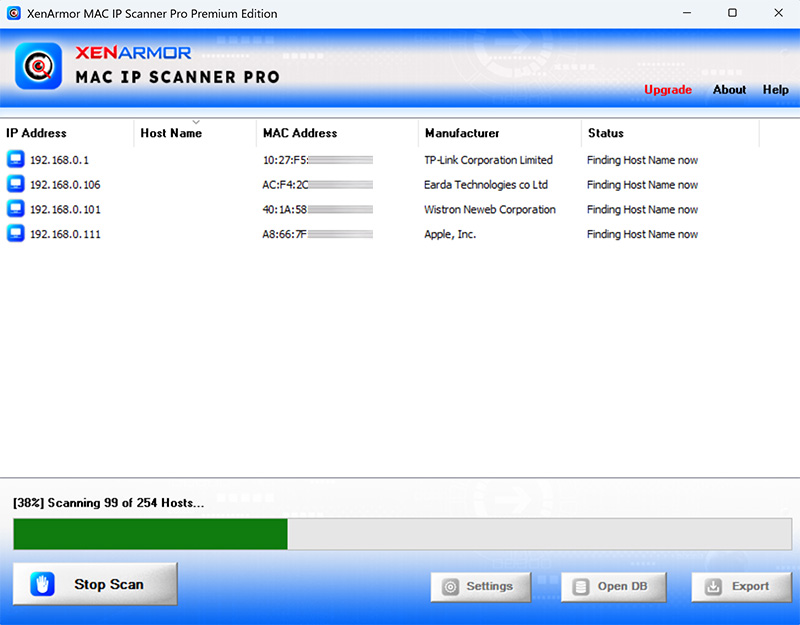Click MAC address starting 40:1A:58
Viewport: 800px width, 625px height.
317,210
